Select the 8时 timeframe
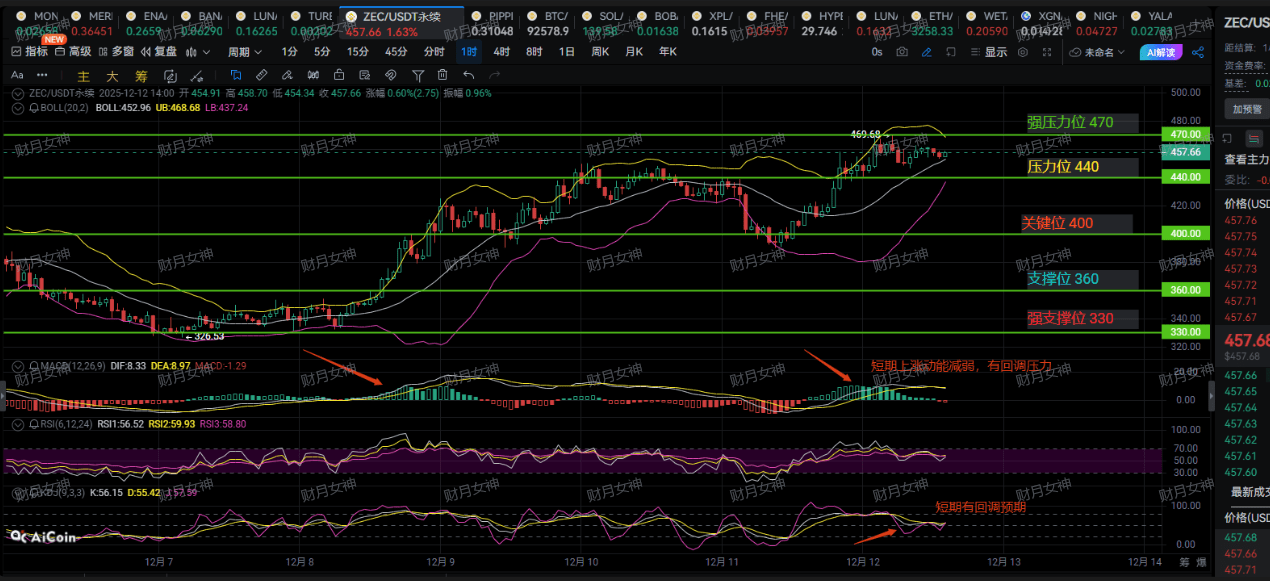 coord(534,52)
